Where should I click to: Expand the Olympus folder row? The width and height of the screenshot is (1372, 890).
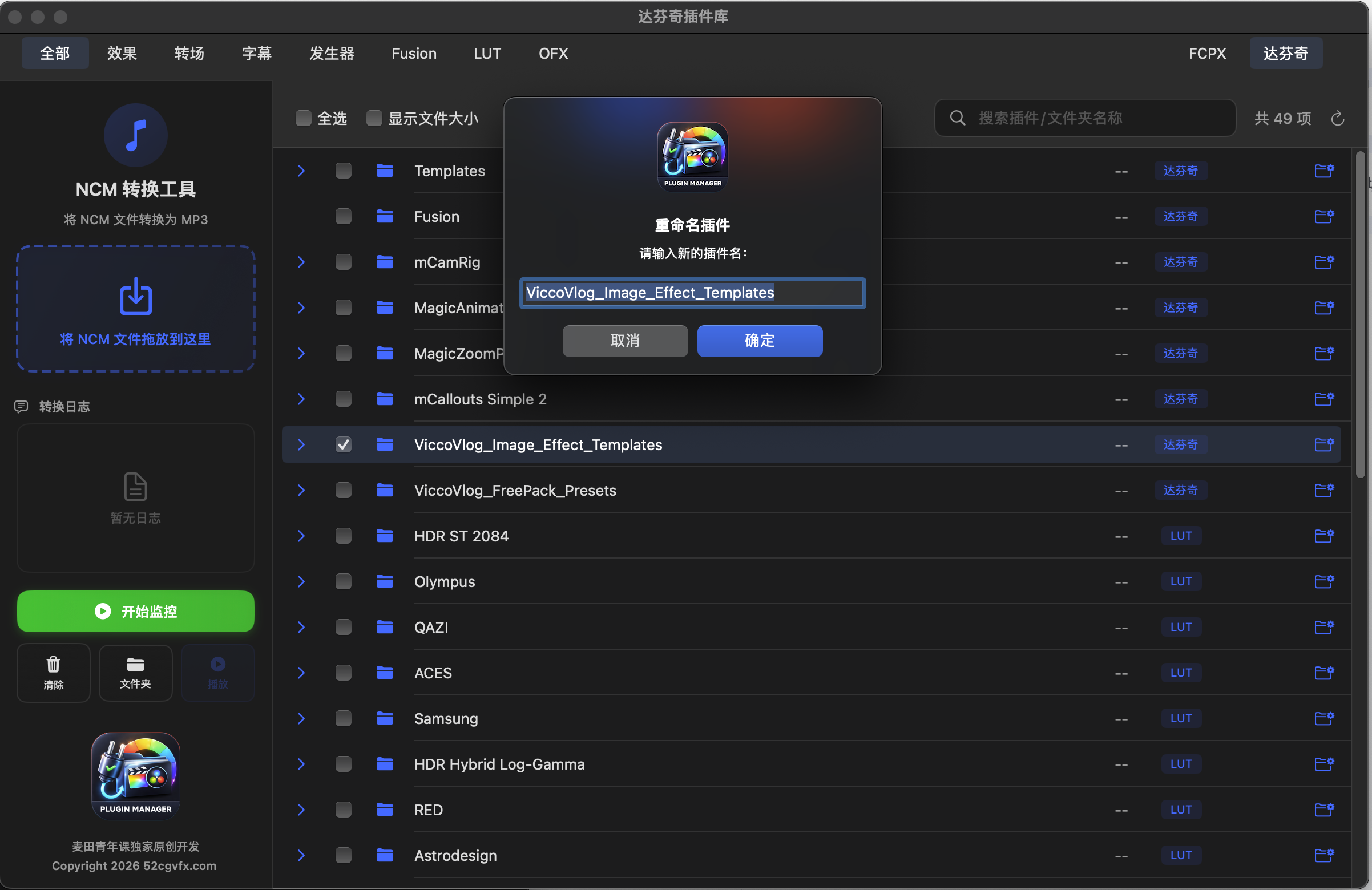pos(301,581)
